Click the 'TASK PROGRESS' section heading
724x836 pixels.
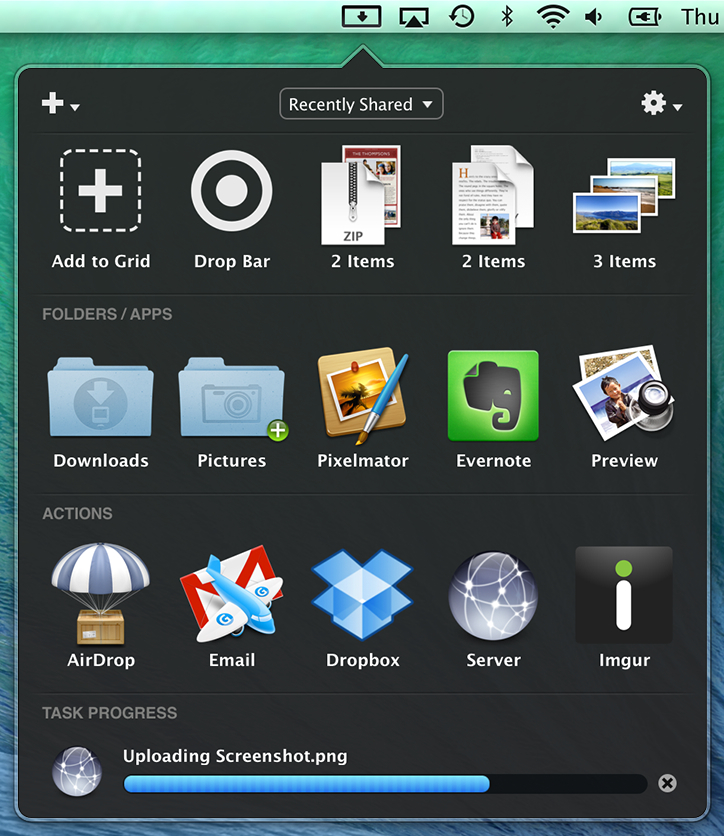109,713
